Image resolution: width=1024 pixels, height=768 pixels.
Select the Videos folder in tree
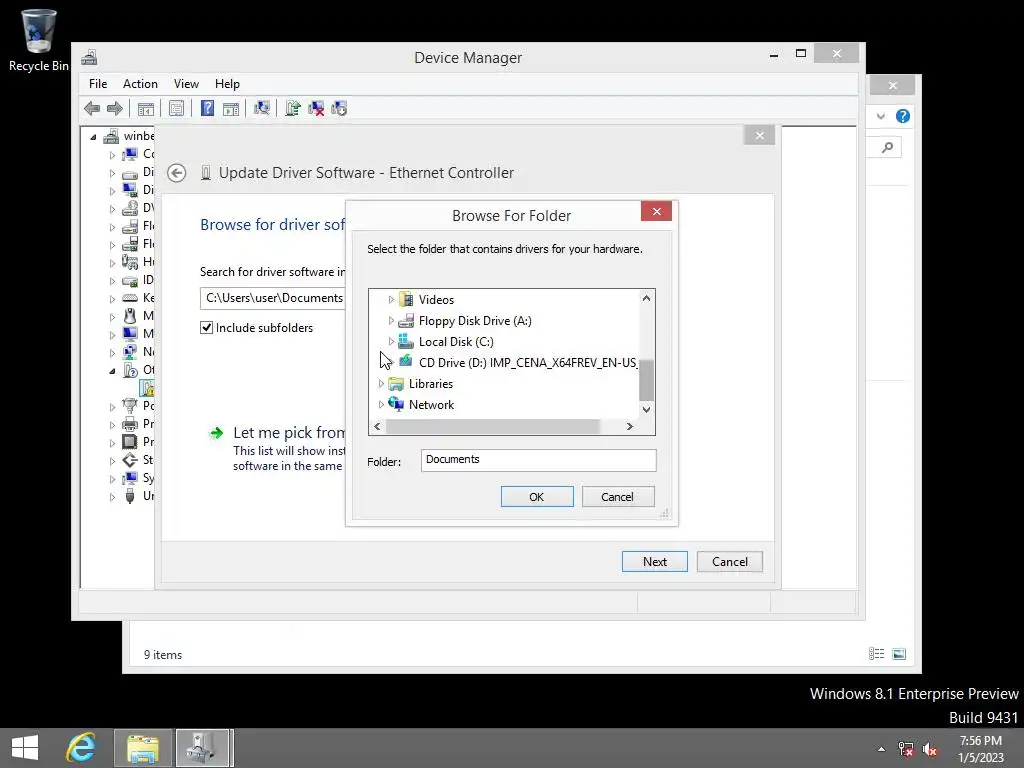point(426,300)
